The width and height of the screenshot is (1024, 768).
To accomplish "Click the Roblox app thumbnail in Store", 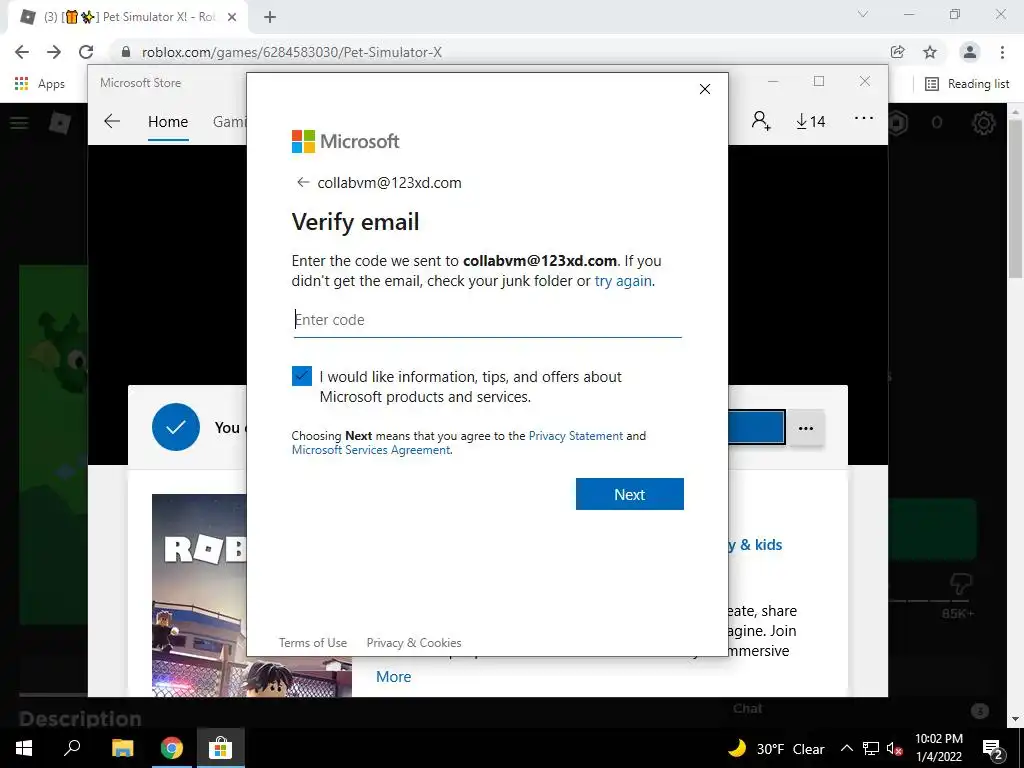I will (200, 596).
